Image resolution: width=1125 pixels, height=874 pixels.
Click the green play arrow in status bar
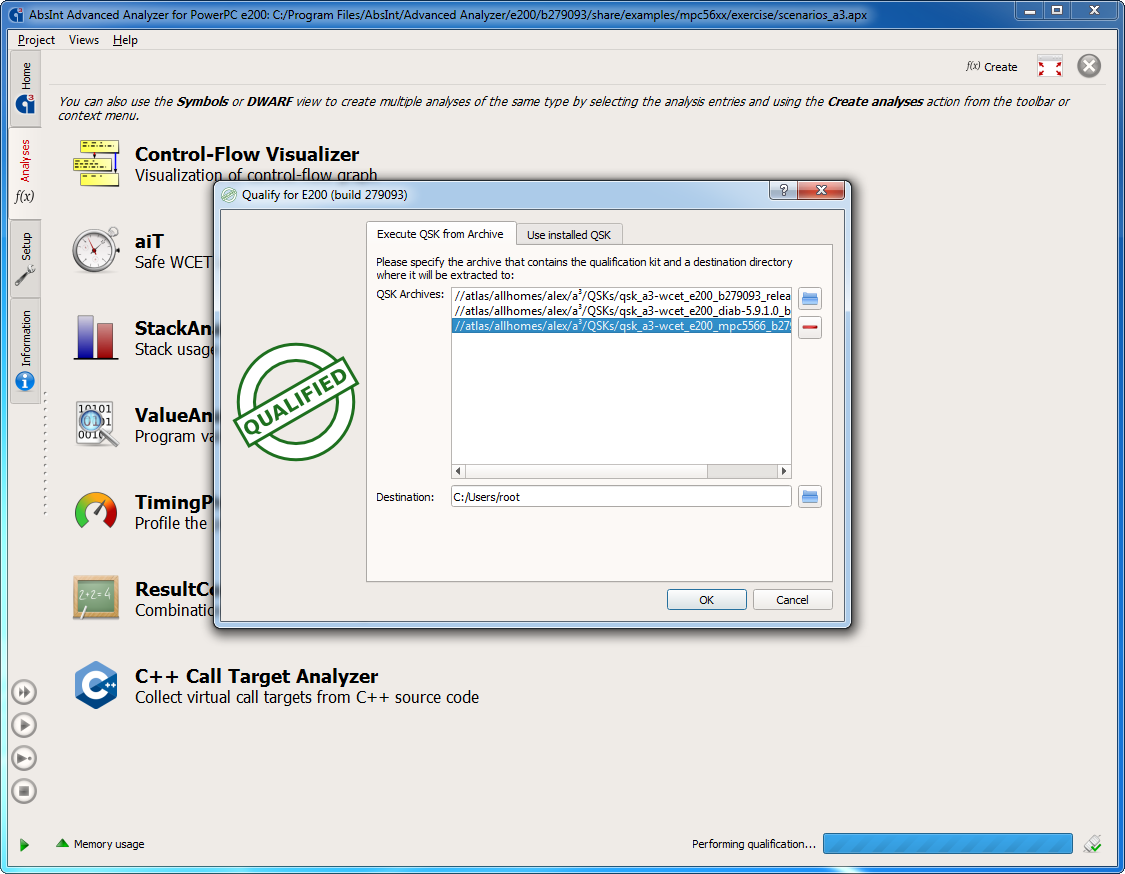pyautogui.click(x=24, y=845)
